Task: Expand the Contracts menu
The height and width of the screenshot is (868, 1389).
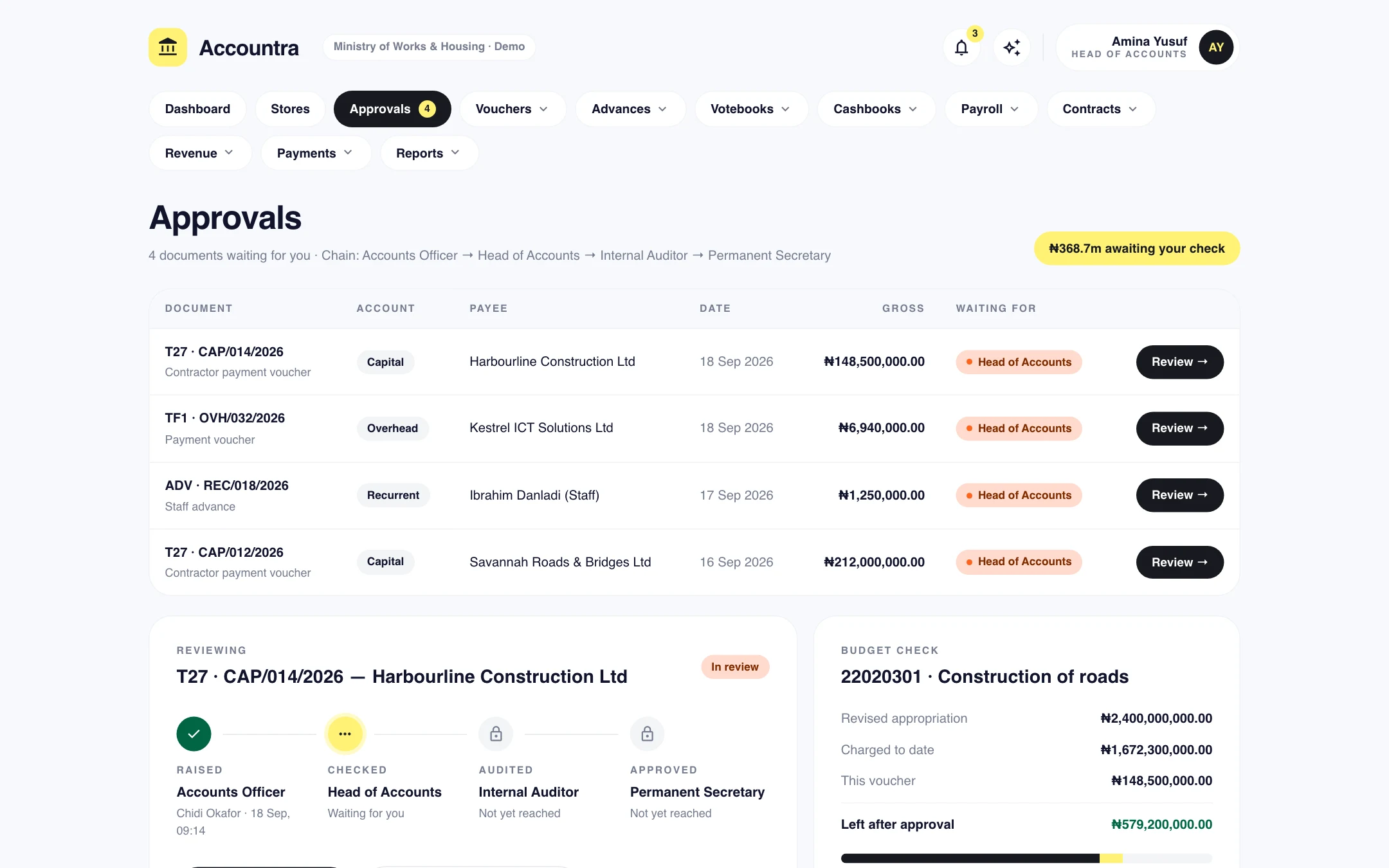Action: tap(1100, 109)
